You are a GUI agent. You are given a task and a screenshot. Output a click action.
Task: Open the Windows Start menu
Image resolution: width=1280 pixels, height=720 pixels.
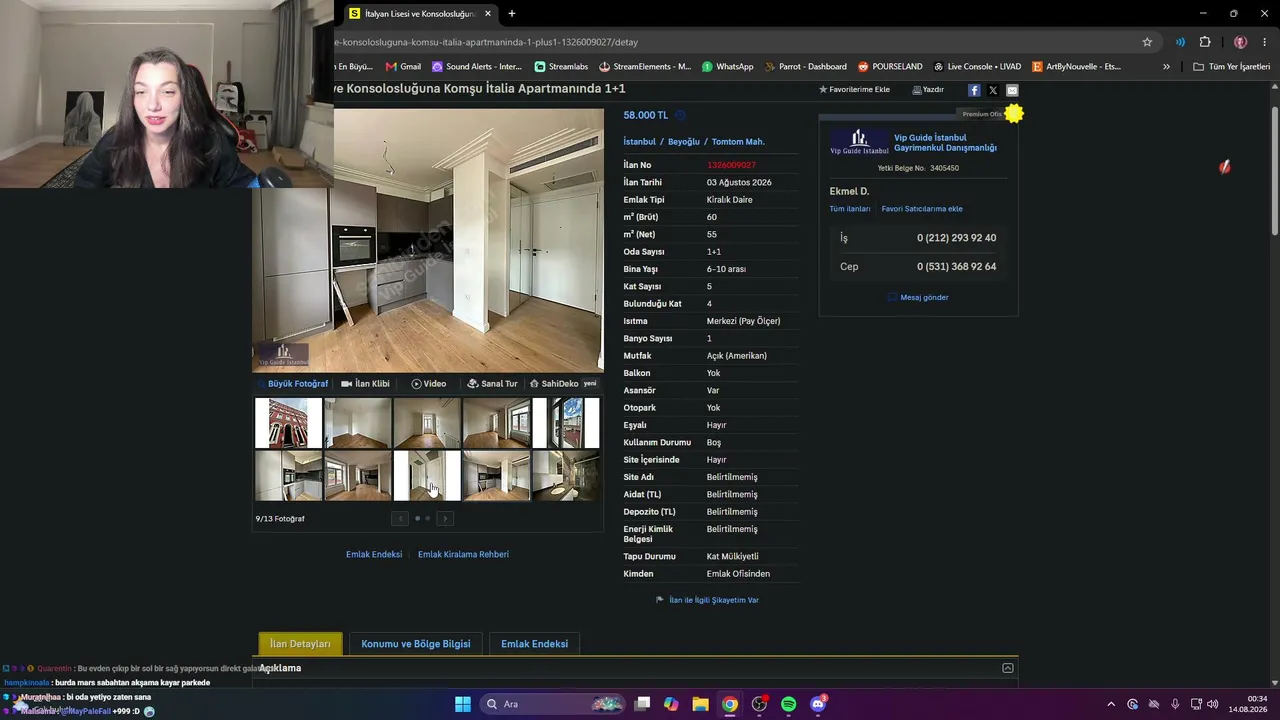tap(463, 704)
